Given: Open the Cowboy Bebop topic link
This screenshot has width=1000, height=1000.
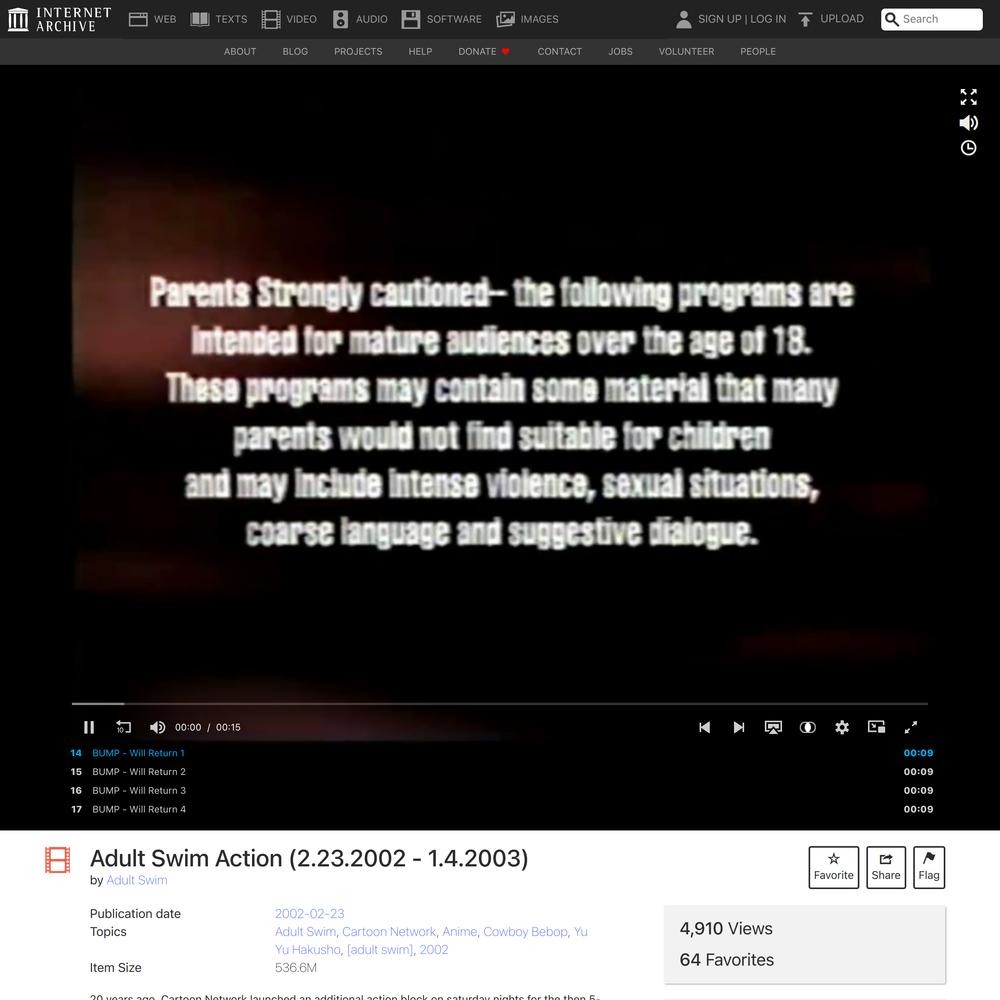Looking at the screenshot, I should (525, 932).
